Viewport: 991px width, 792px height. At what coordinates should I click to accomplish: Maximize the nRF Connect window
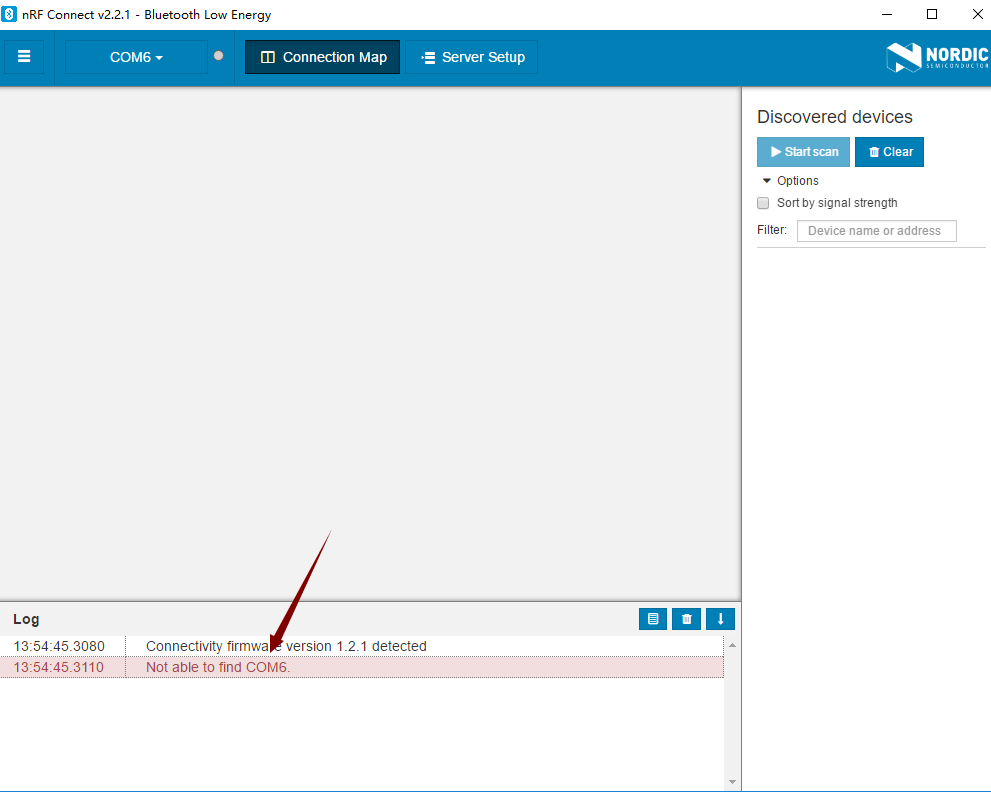[x=932, y=15]
